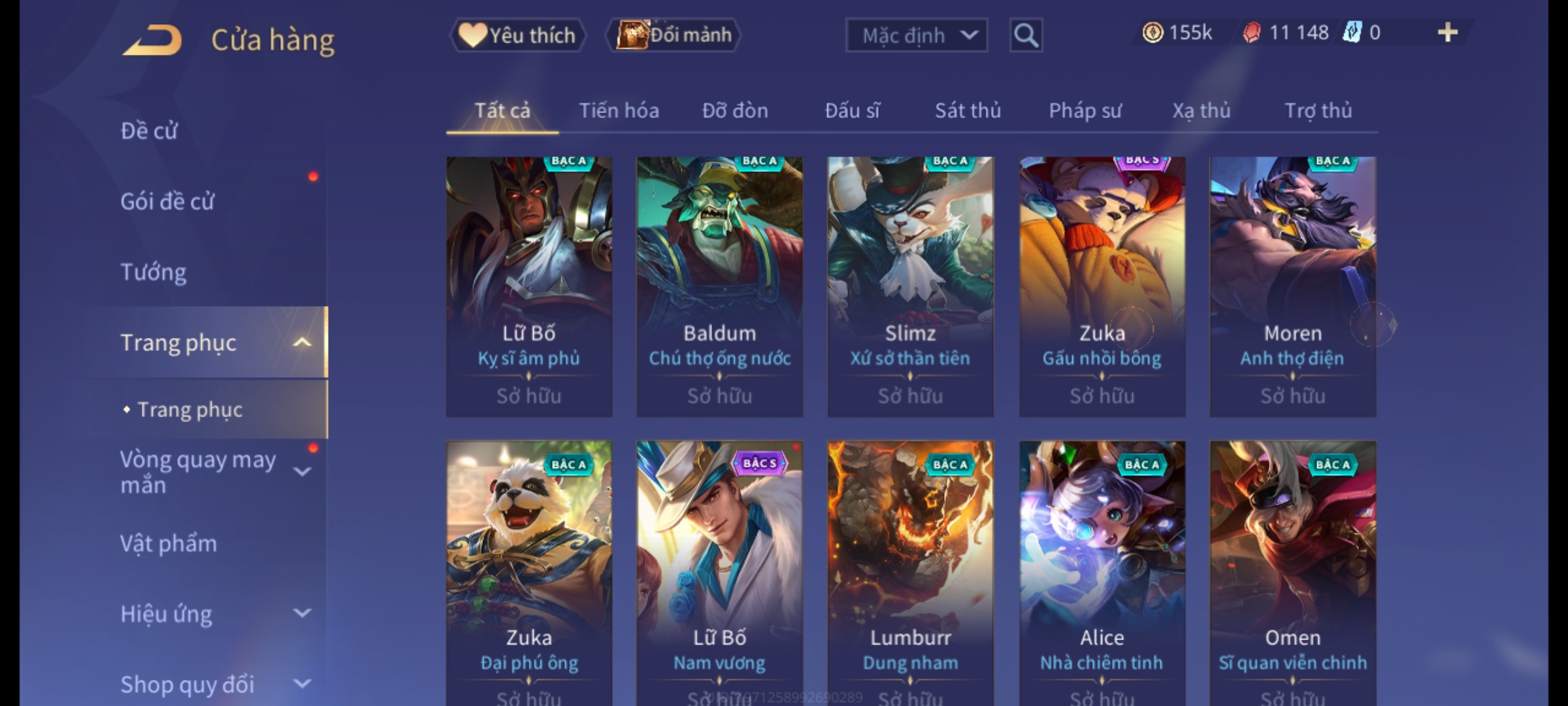Open Gói đề cử in sidebar
This screenshot has height=706, width=1568.
pos(167,201)
